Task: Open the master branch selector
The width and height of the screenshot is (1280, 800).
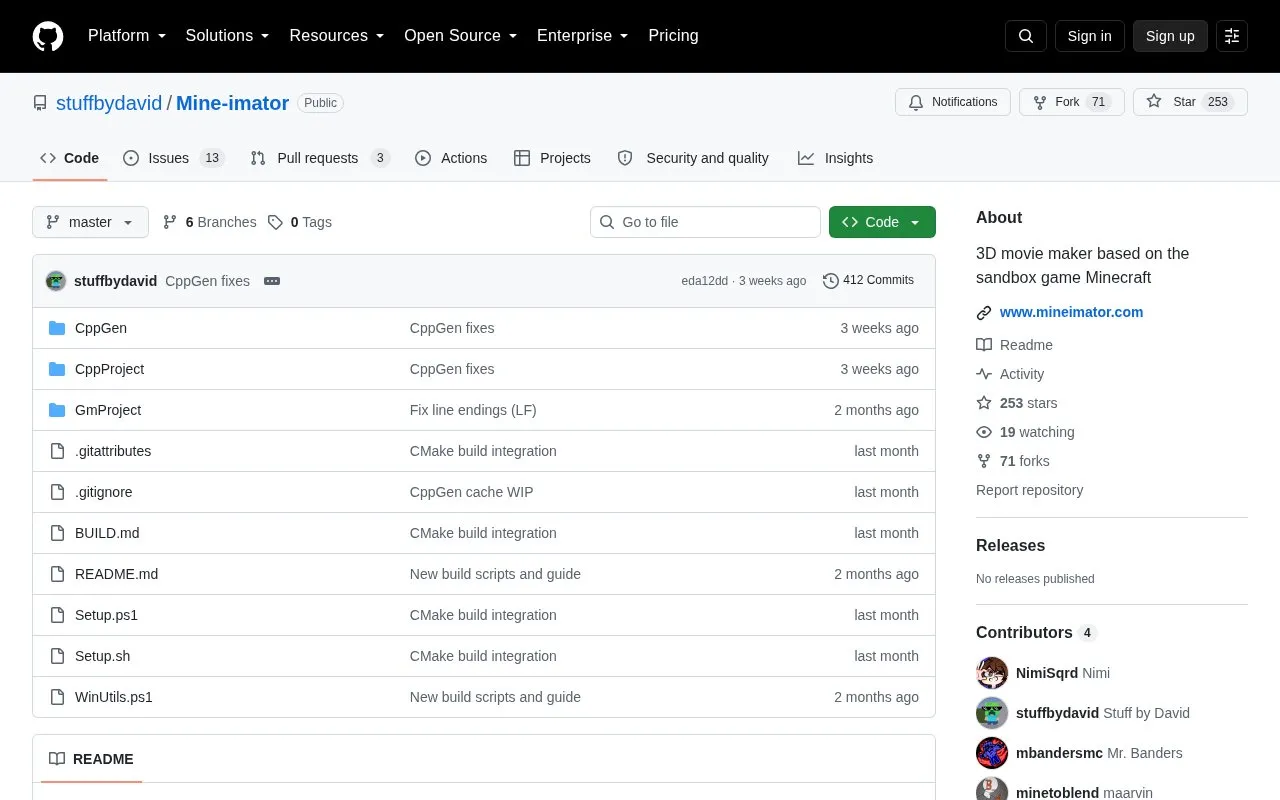Action: [x=90, y=222]
